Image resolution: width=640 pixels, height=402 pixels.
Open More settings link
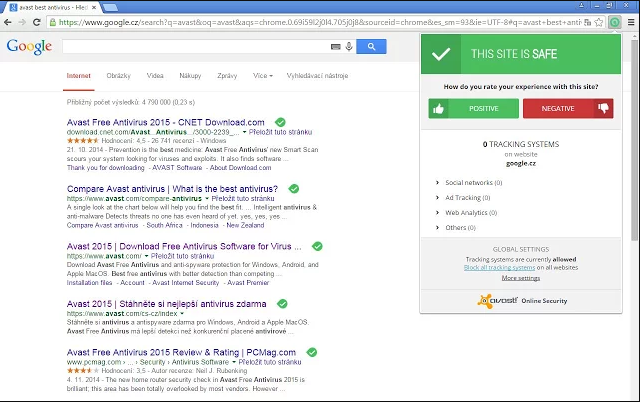tap(521, 278)
